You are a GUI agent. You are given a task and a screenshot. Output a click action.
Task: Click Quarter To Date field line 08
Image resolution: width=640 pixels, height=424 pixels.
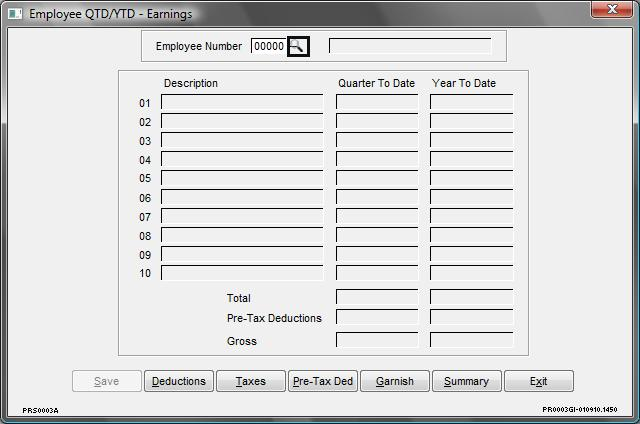377,235
